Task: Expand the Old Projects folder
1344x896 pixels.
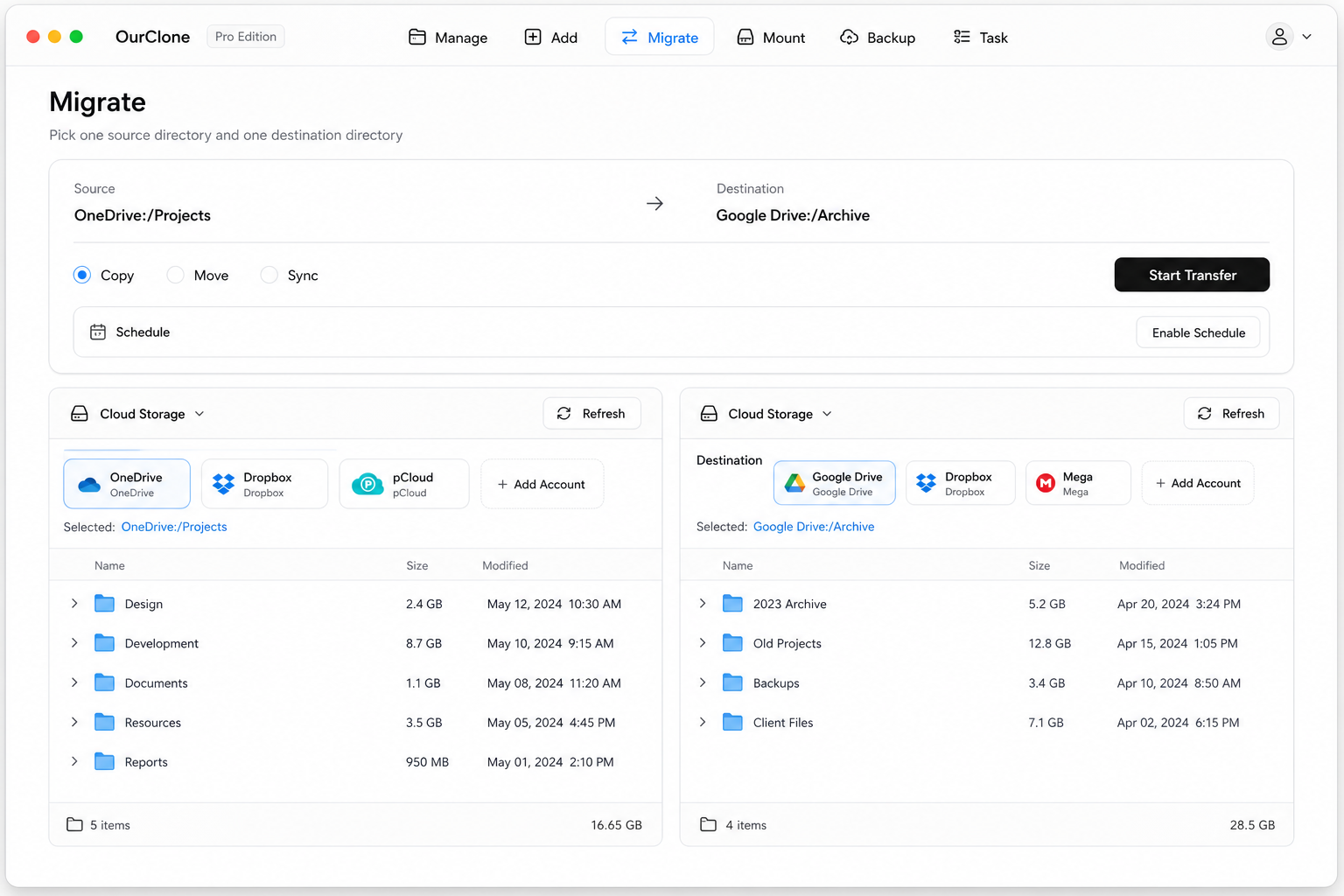Action: coord(703,643)
